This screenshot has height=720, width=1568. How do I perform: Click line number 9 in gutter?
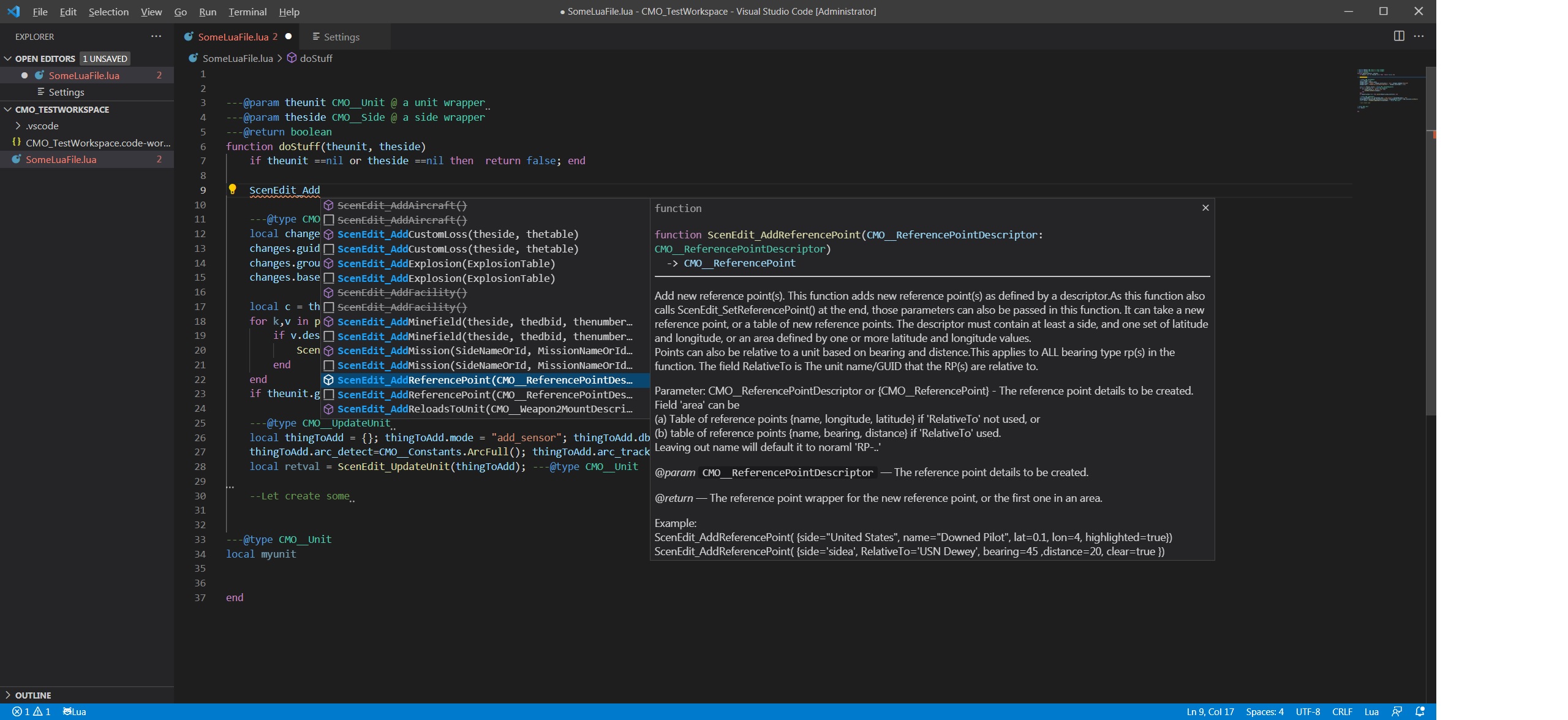(x=203, y=190)
